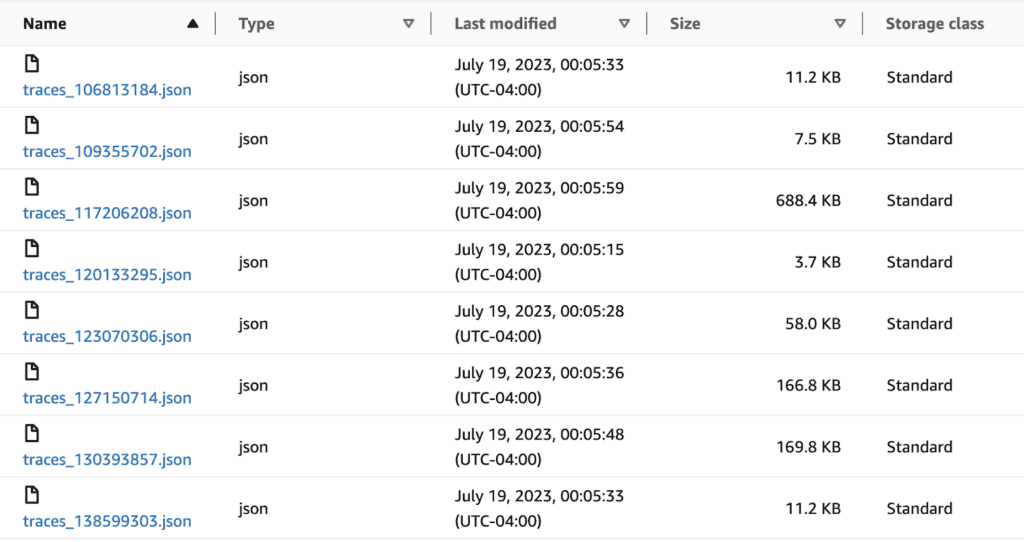The width and height of the screenshot is (1024, 542).
Task: Click file icon above traces_109355702.json
Action: [x=31, y=125]
